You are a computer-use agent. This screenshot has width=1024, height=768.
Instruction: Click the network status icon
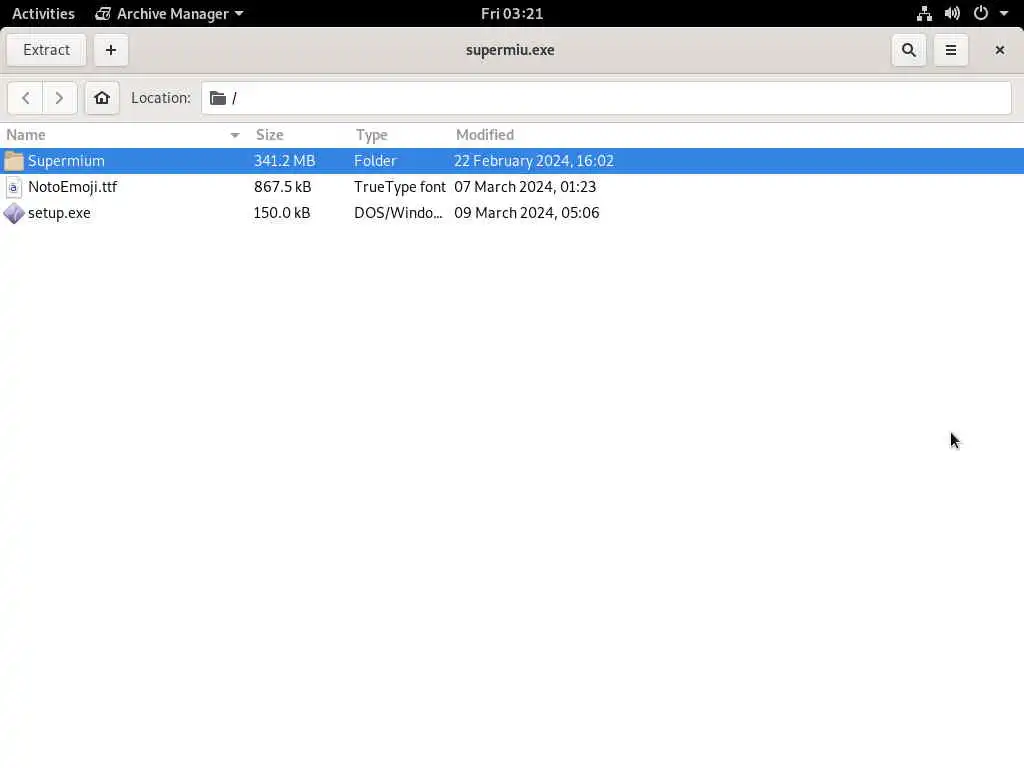(x=924, y=14)
